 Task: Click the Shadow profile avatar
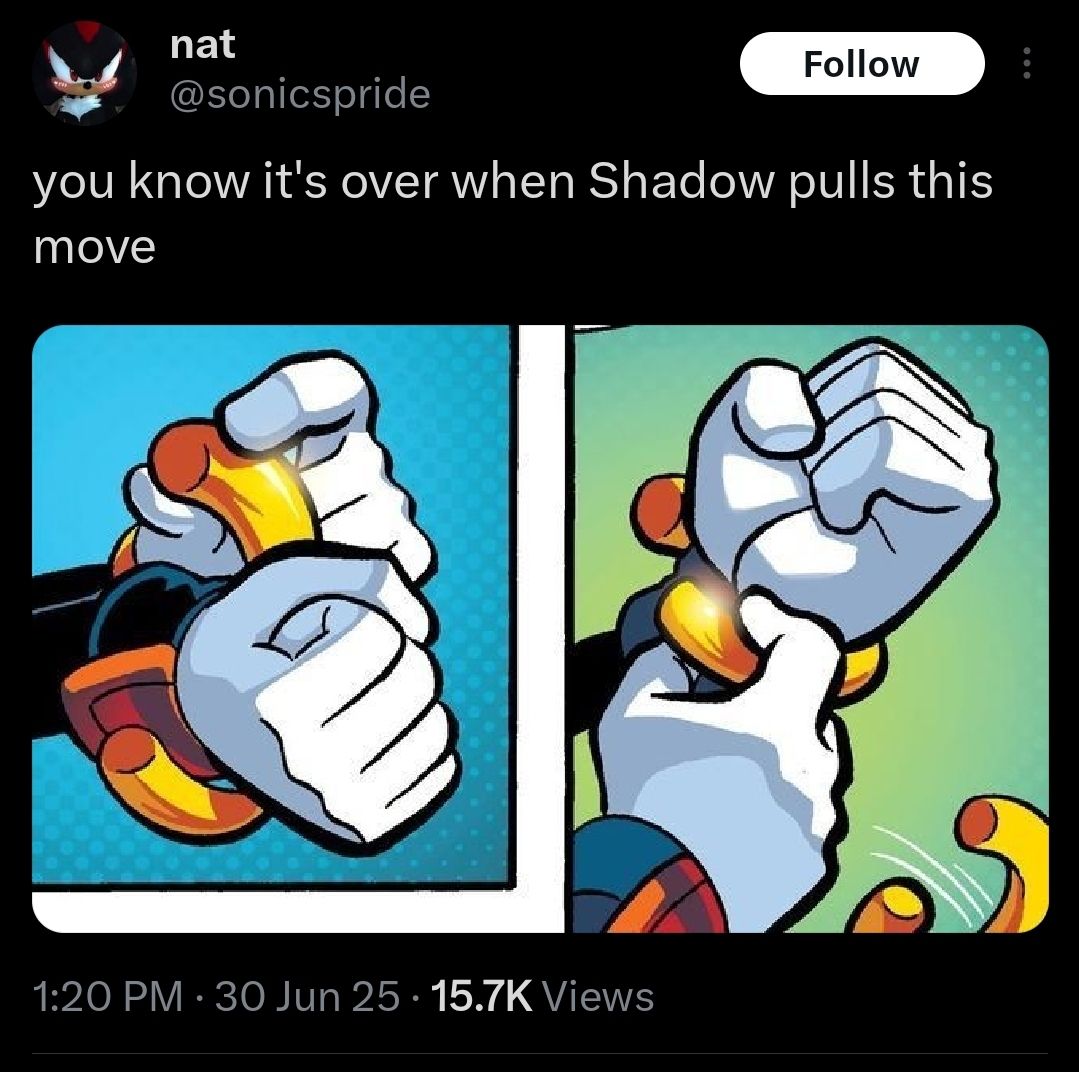point(85,73)
